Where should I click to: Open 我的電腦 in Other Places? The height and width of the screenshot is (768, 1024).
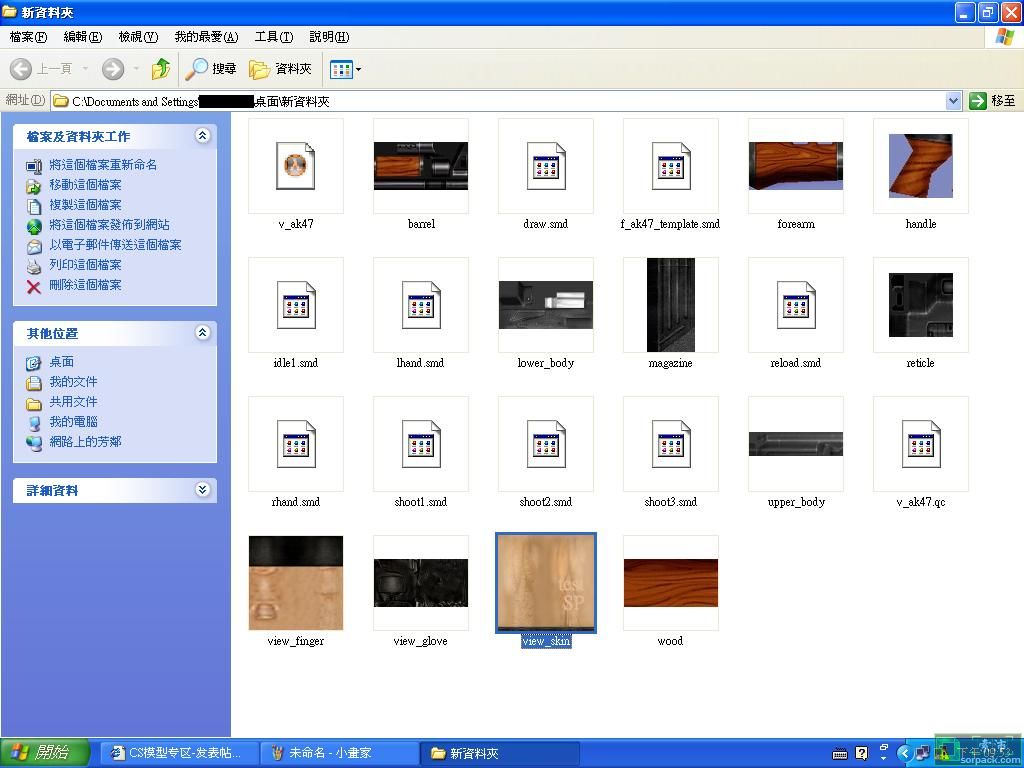(x=73, y=422)
